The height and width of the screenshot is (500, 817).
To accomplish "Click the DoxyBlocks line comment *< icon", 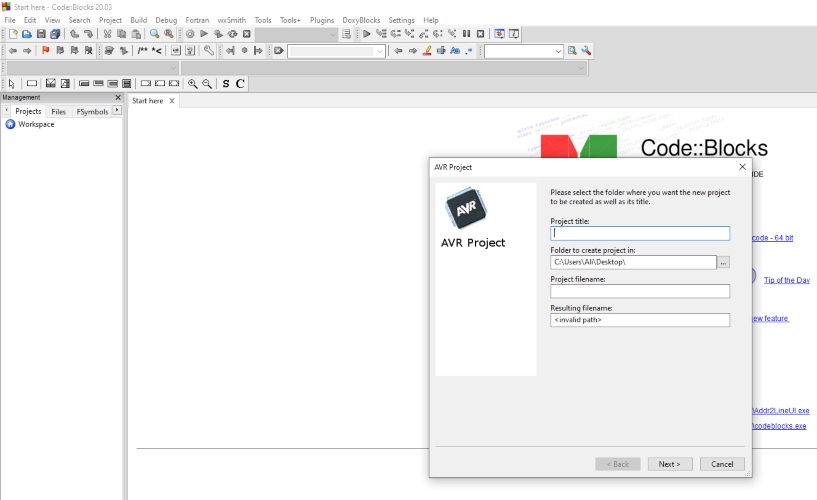I will point(156,51).
